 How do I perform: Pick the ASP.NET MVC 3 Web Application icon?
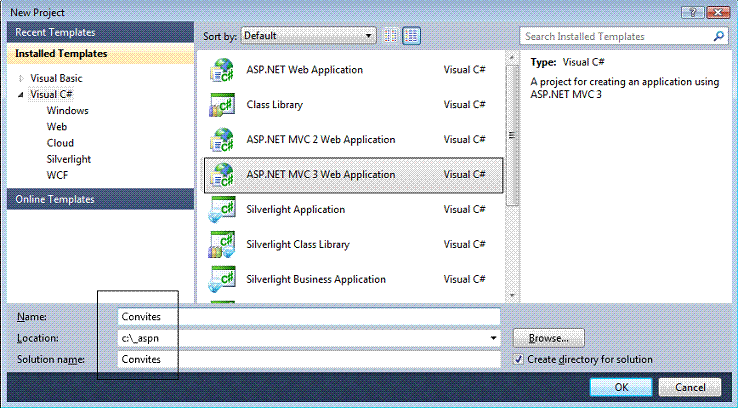tap(222, 175)
